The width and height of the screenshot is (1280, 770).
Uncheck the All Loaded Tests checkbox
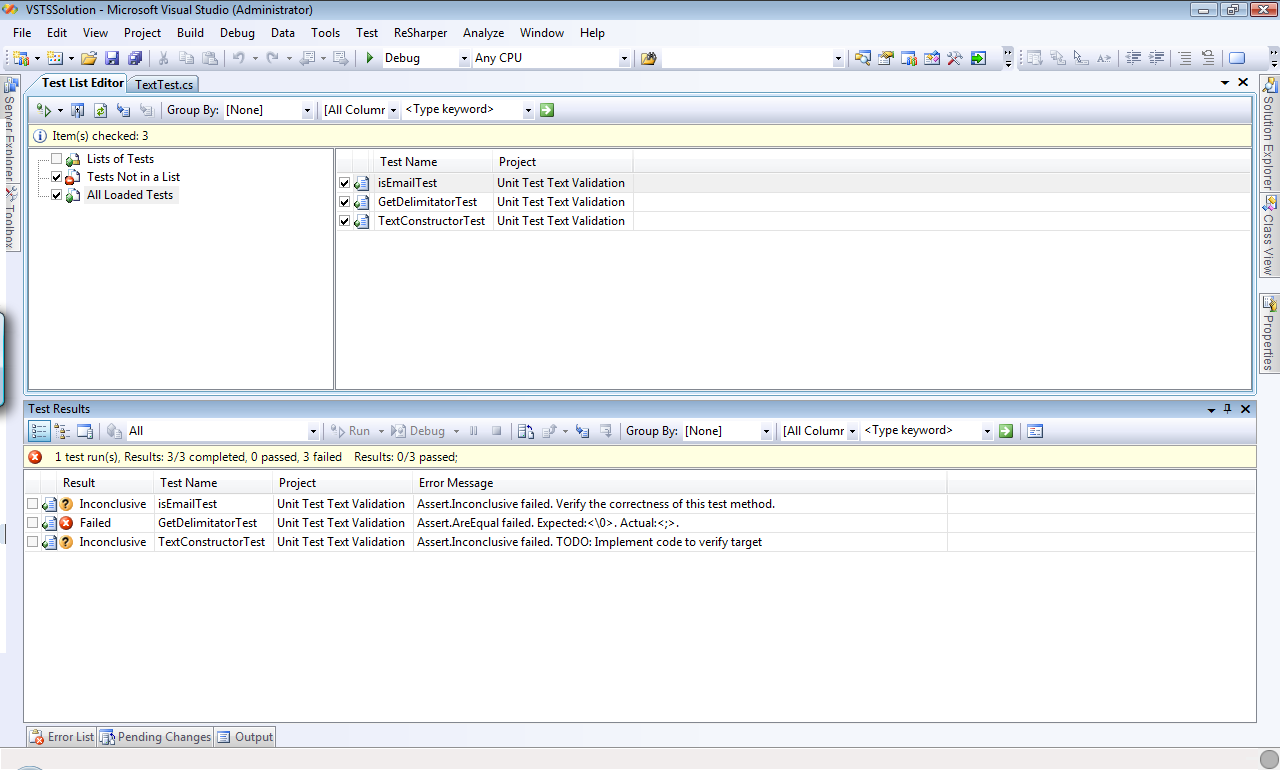coord(56,195)
